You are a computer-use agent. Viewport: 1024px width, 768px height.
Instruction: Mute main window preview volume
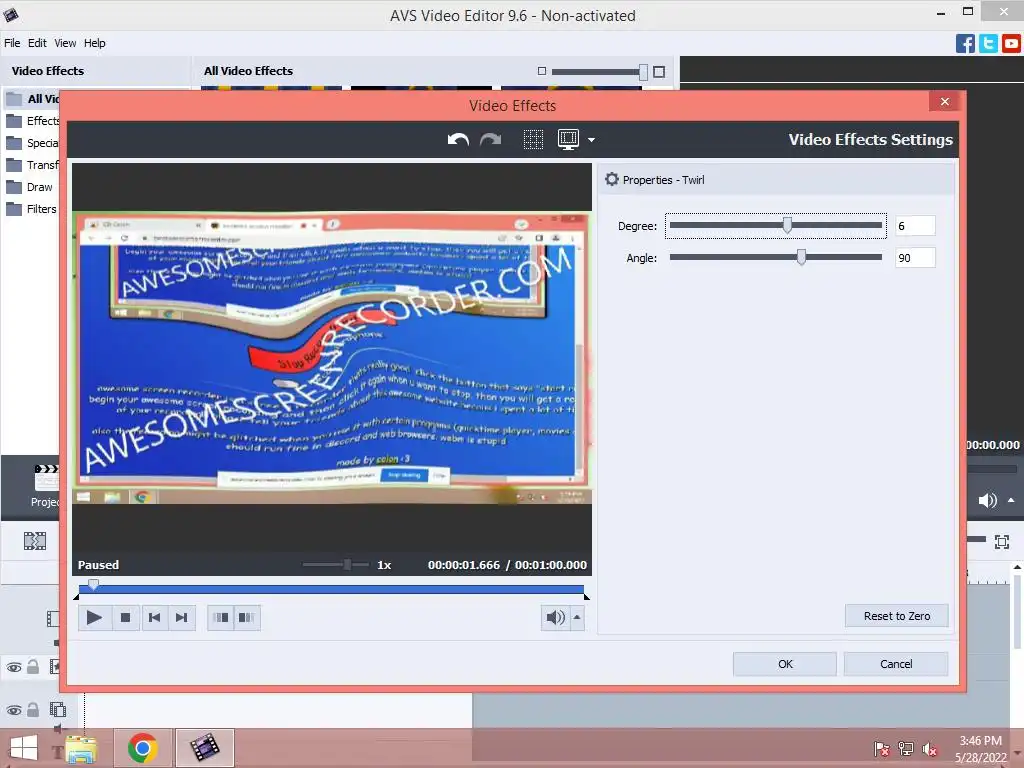(x=987, y=501)
